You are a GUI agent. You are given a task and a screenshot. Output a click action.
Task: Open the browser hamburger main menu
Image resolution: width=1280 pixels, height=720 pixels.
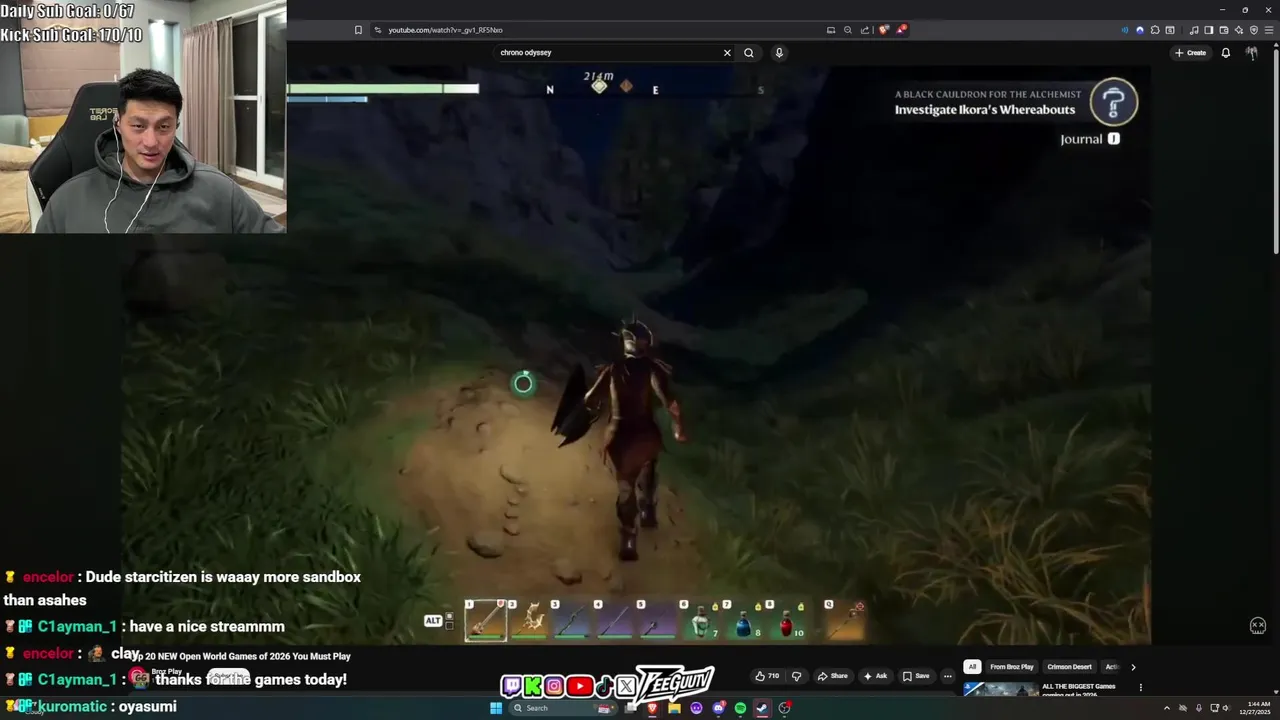pos(1268,30)
